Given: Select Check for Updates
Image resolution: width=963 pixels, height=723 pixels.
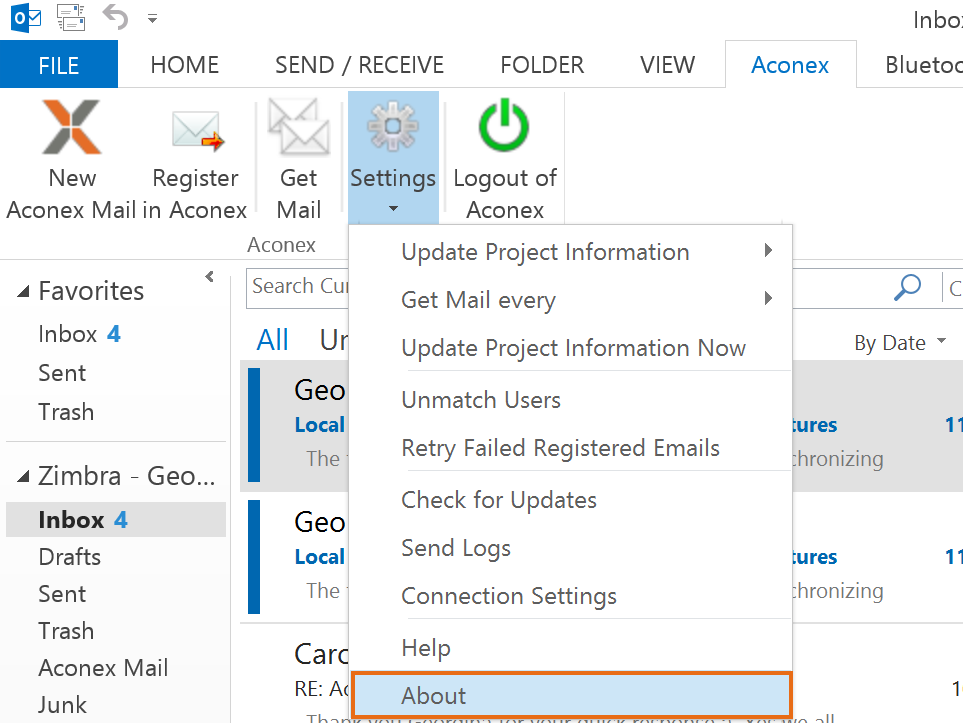Looking at the screenshot, I should point(571,500).
